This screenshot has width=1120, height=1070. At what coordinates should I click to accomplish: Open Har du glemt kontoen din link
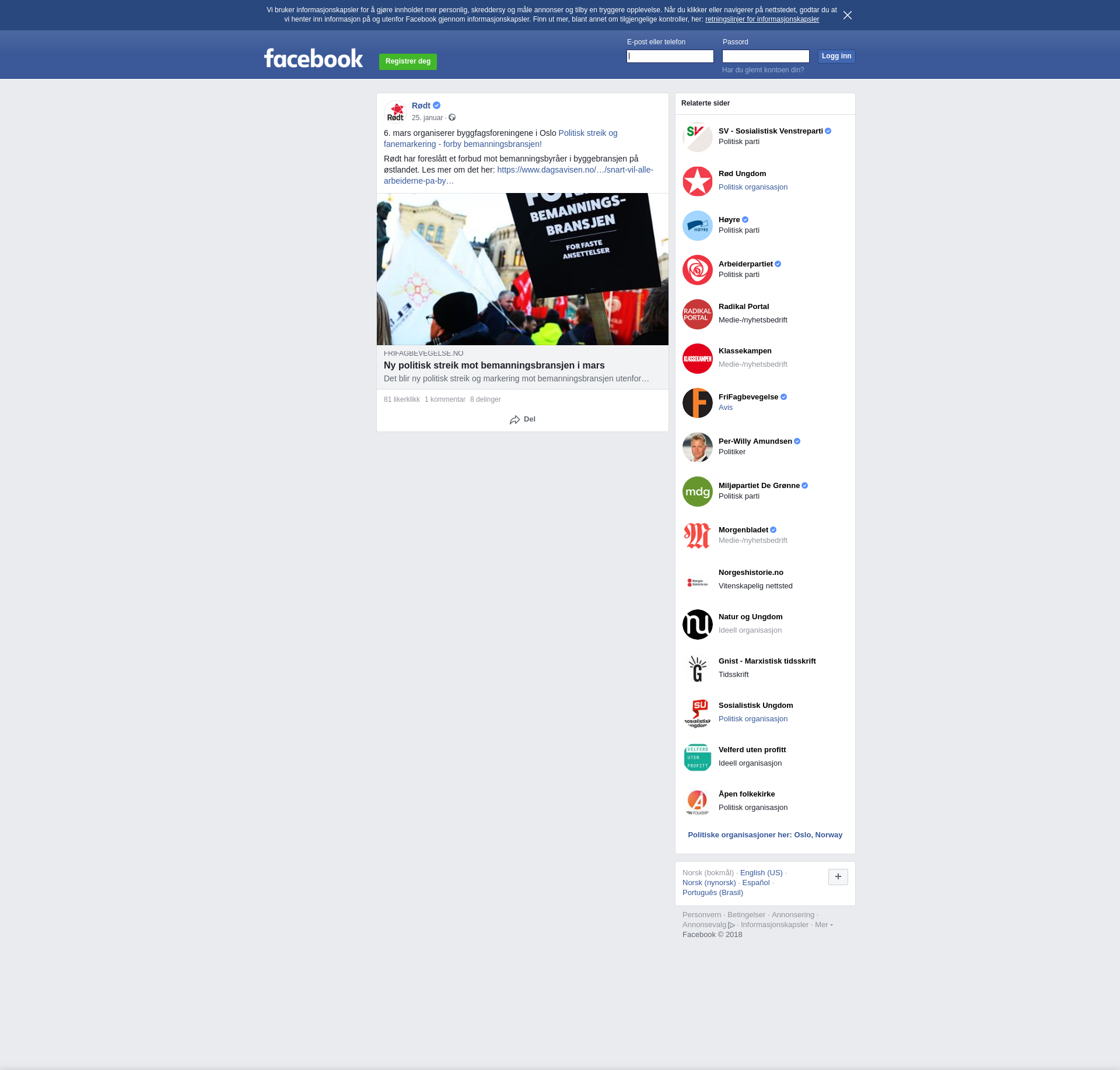click(763, 70)
